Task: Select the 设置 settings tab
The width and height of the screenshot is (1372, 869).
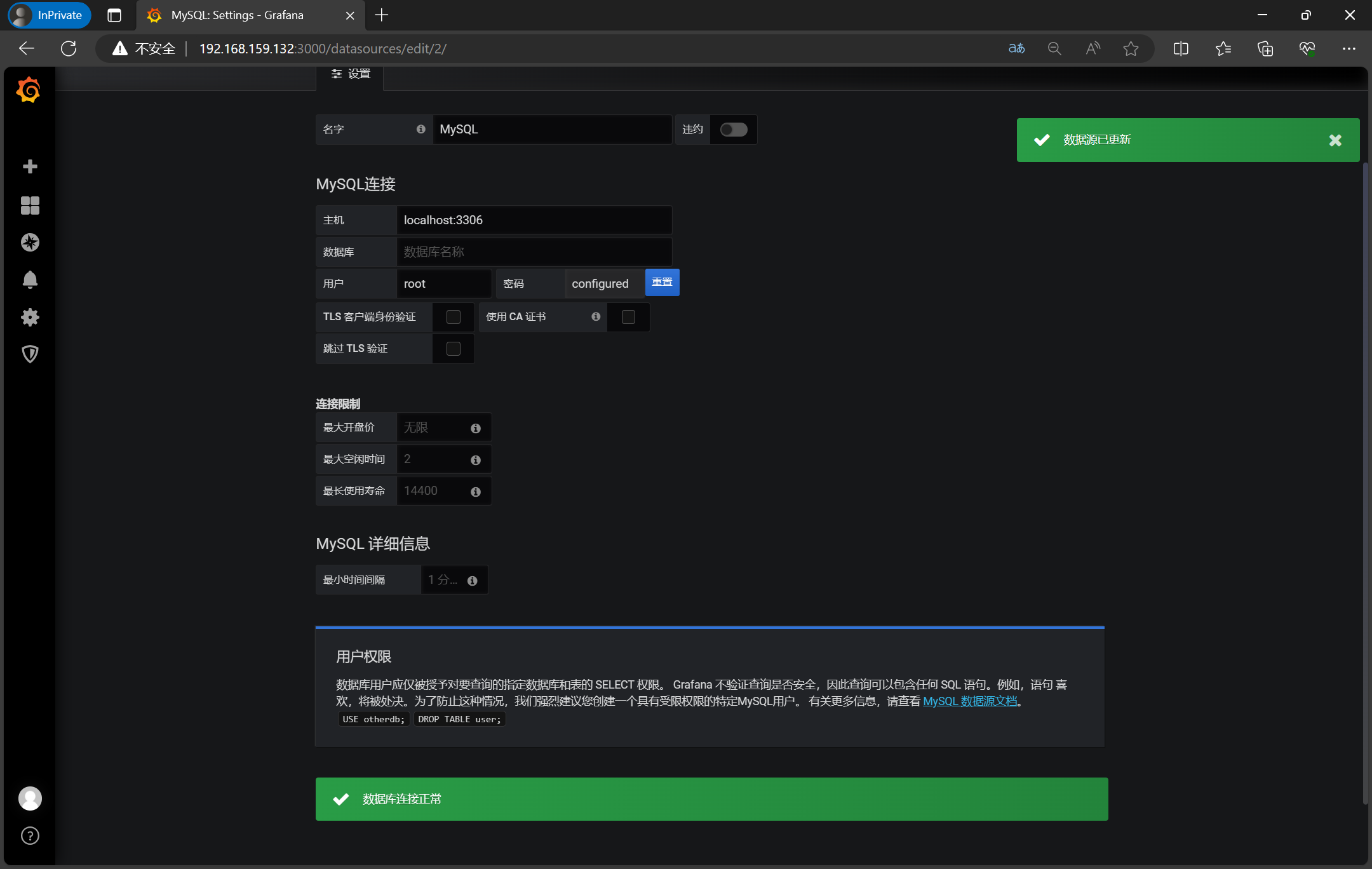Action: pyautogui.click(x=351, y=74)
